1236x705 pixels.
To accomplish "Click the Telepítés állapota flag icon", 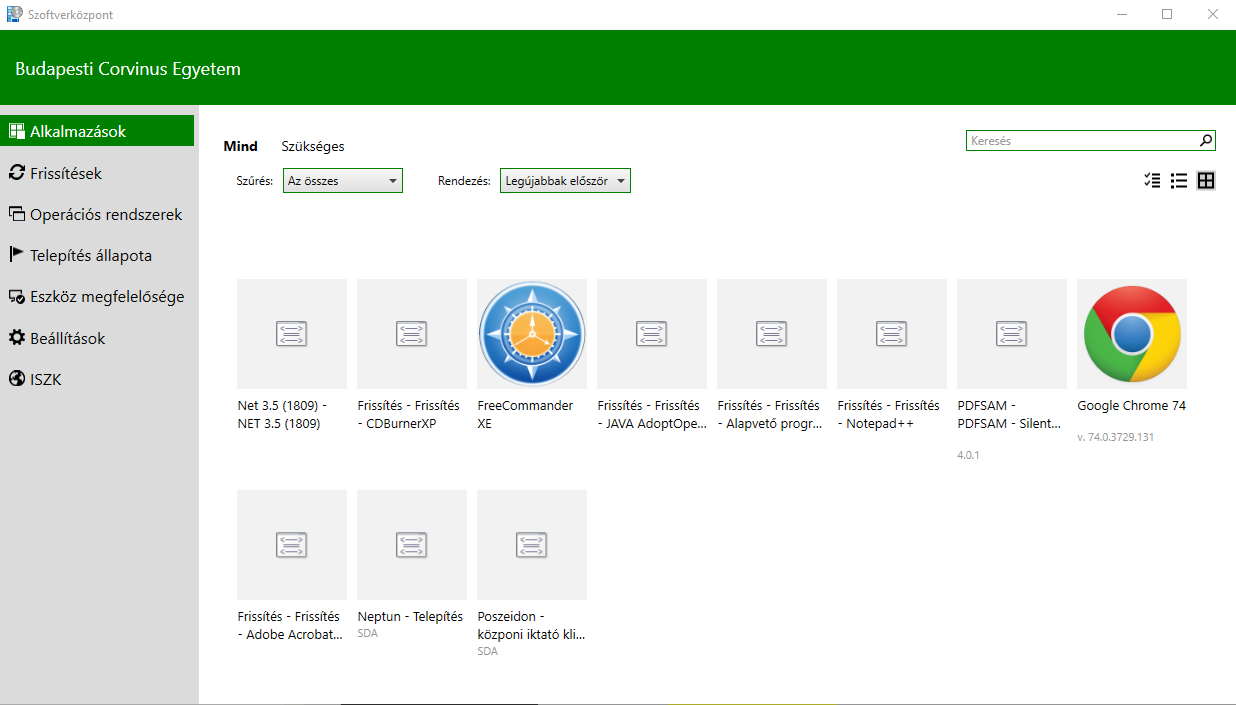I will click(x=16, y=255).
